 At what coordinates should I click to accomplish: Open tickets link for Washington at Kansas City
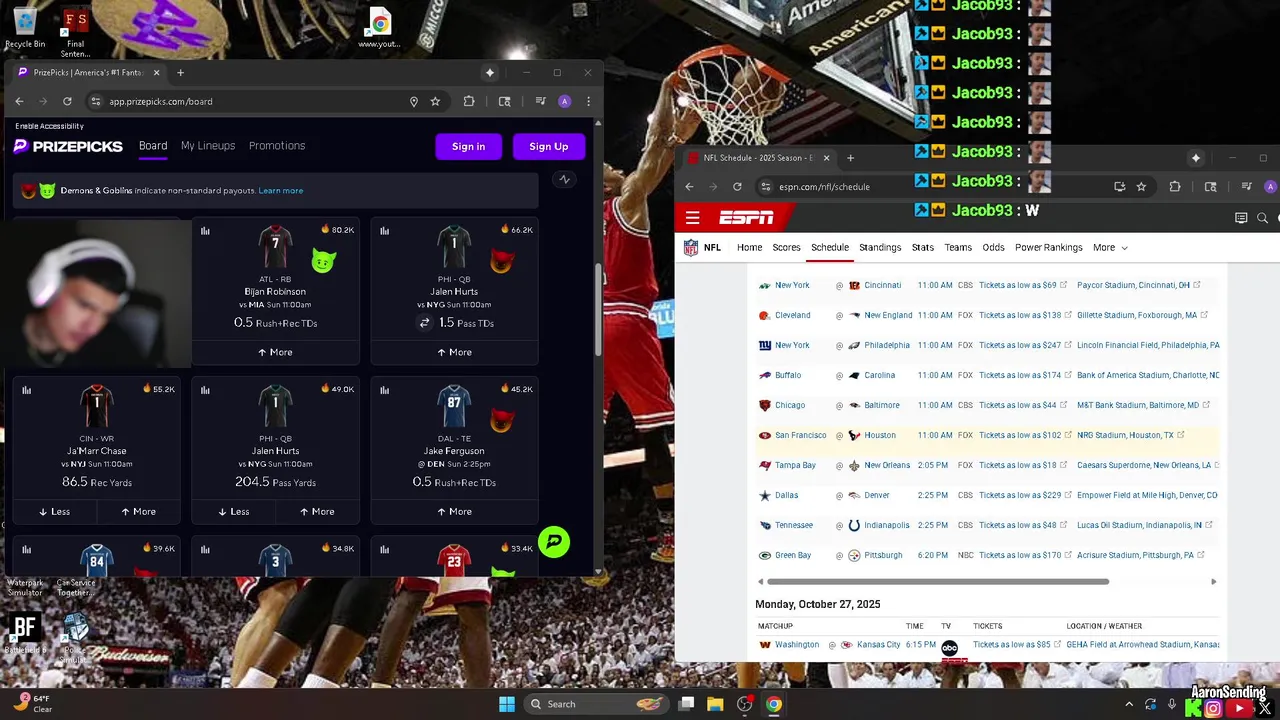(1012, 645)
